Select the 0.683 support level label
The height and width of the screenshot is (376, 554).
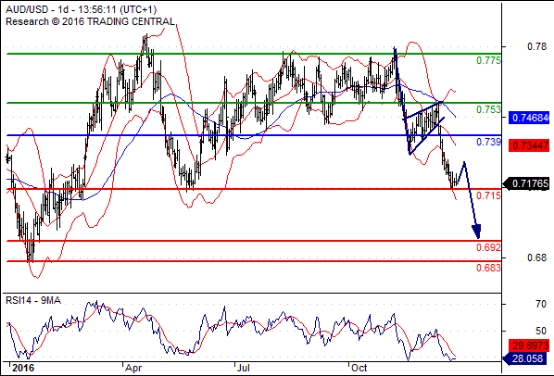[489, 268]
